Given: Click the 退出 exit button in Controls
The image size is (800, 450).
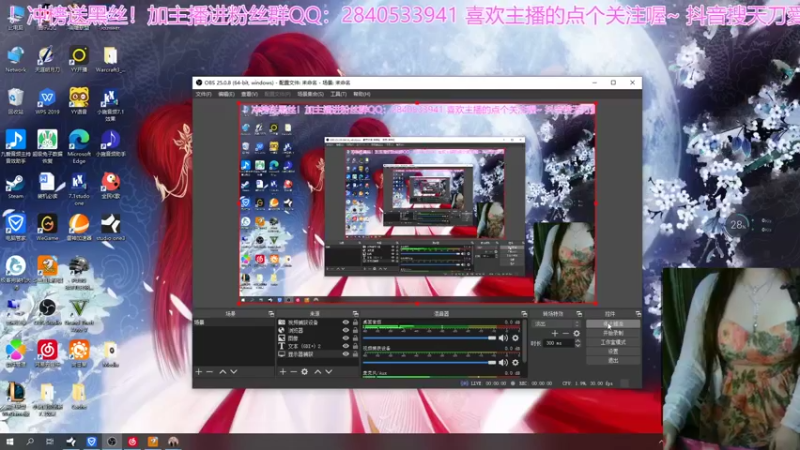Looking at the screenshot, I should (613, 361).
